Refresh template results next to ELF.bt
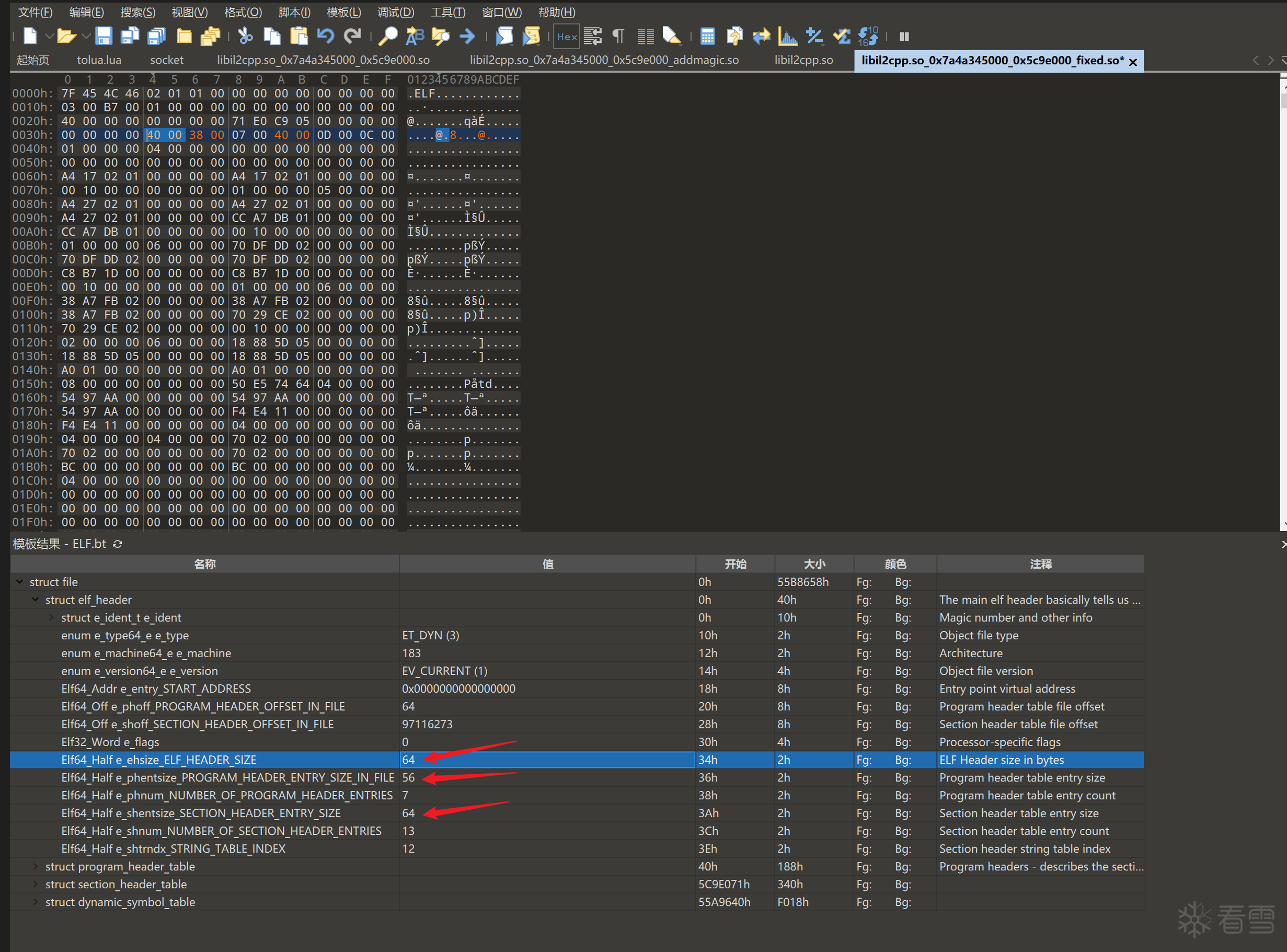Viewport: 1287px width, 952px height. [118, 544]
